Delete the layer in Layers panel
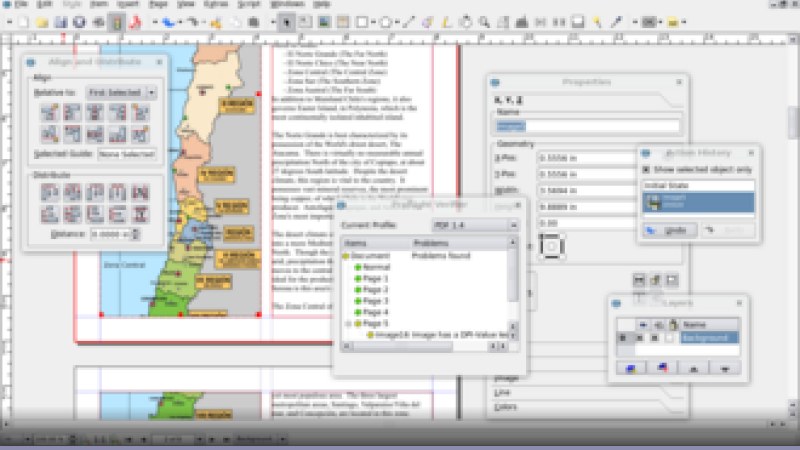 click(x=662, y=368)
